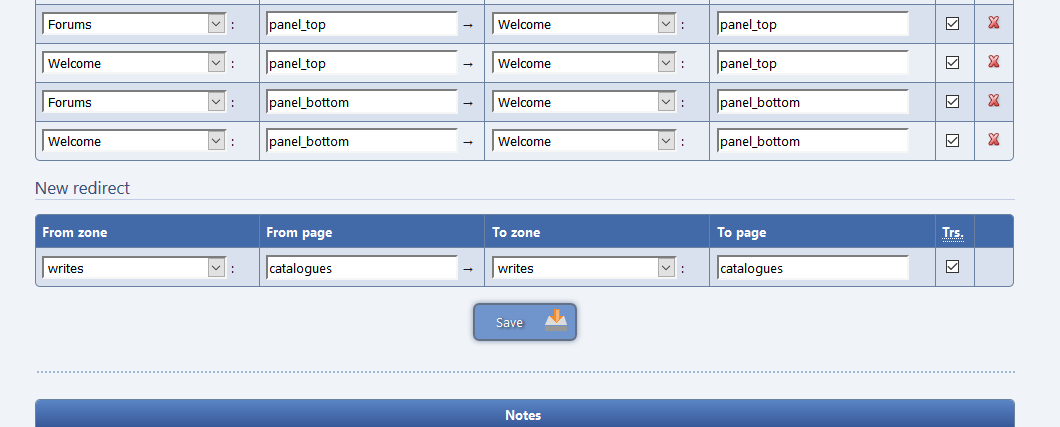Viewport: 1060px width, 427px height.
Task: Open the To zone dropdown in Welcome panel_top row
Action: pyautogui.click(x=584, y=63)
